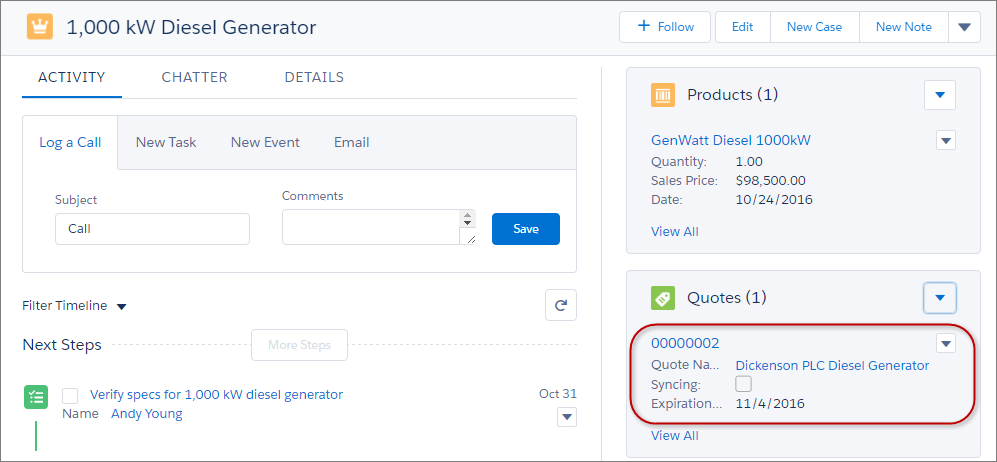Image resolution: width=997 pixels, height=462 pixels.
Task: Toggle the Syncing checkbox on quote 00000002
Action: (743, 384)
